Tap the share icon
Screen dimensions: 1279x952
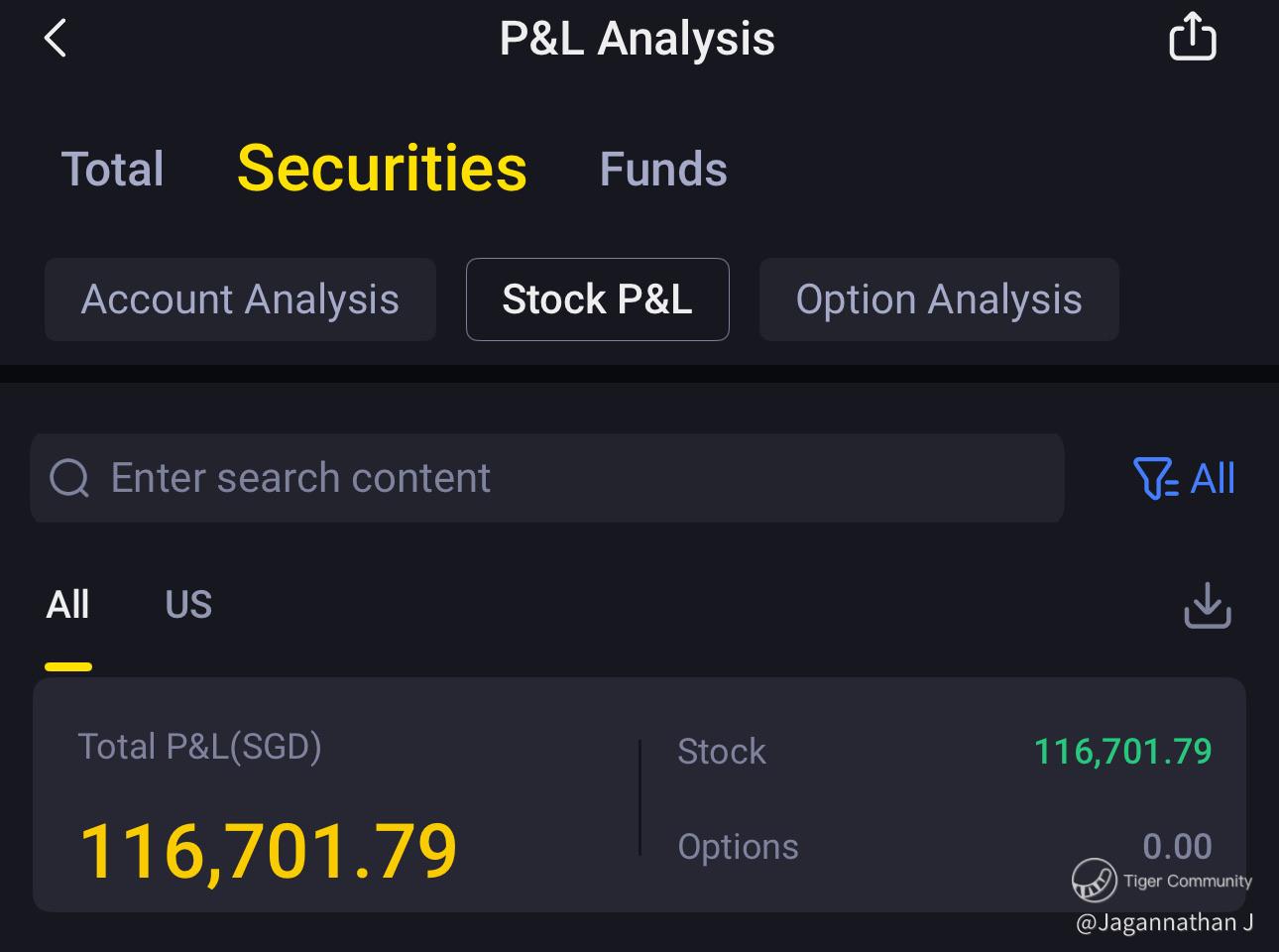pyautogui.click(x=1192, y=38)
